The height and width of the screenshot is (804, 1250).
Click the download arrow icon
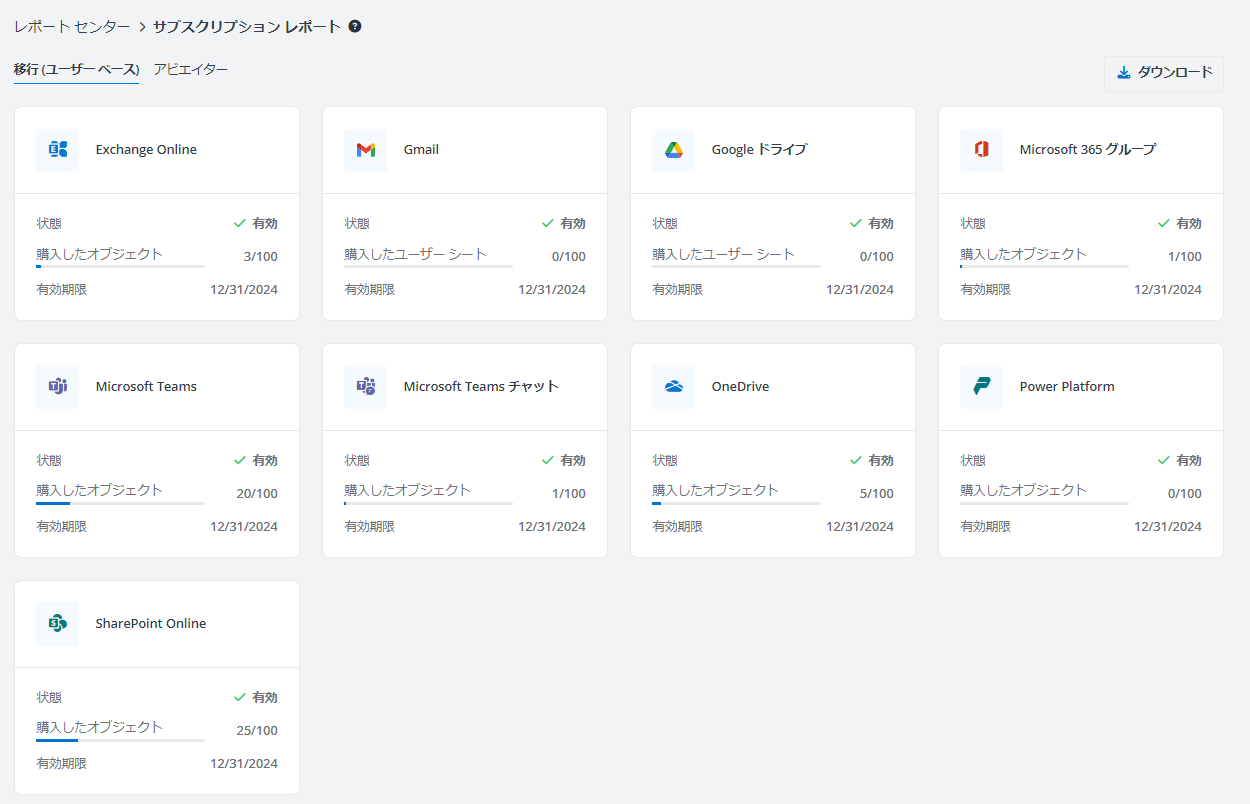coord(1124,72)
